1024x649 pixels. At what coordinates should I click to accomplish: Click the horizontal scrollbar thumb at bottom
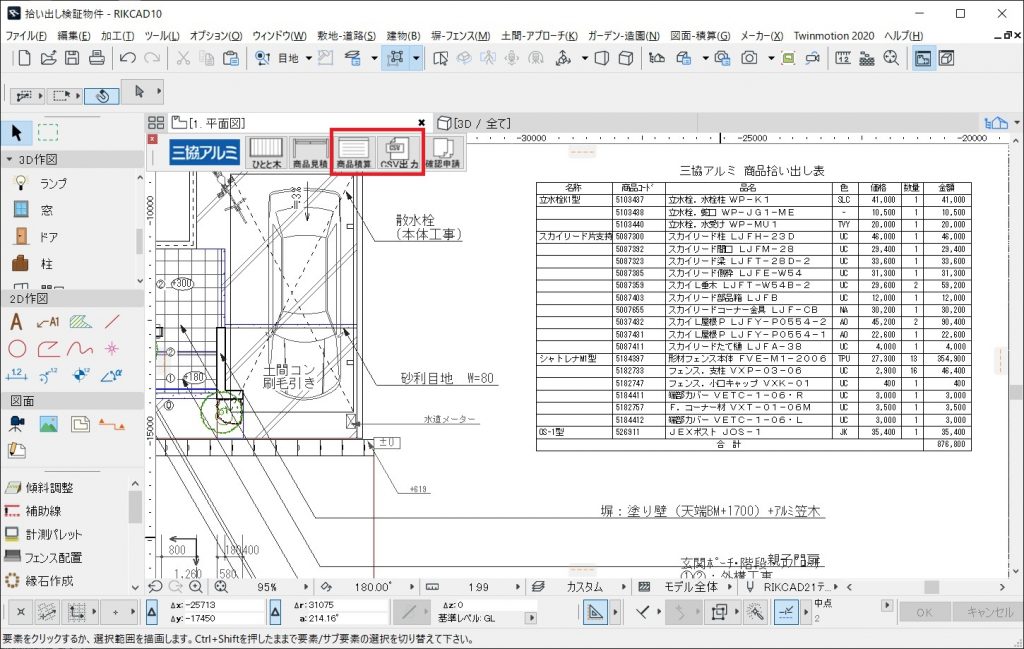[x=931, y=587]
